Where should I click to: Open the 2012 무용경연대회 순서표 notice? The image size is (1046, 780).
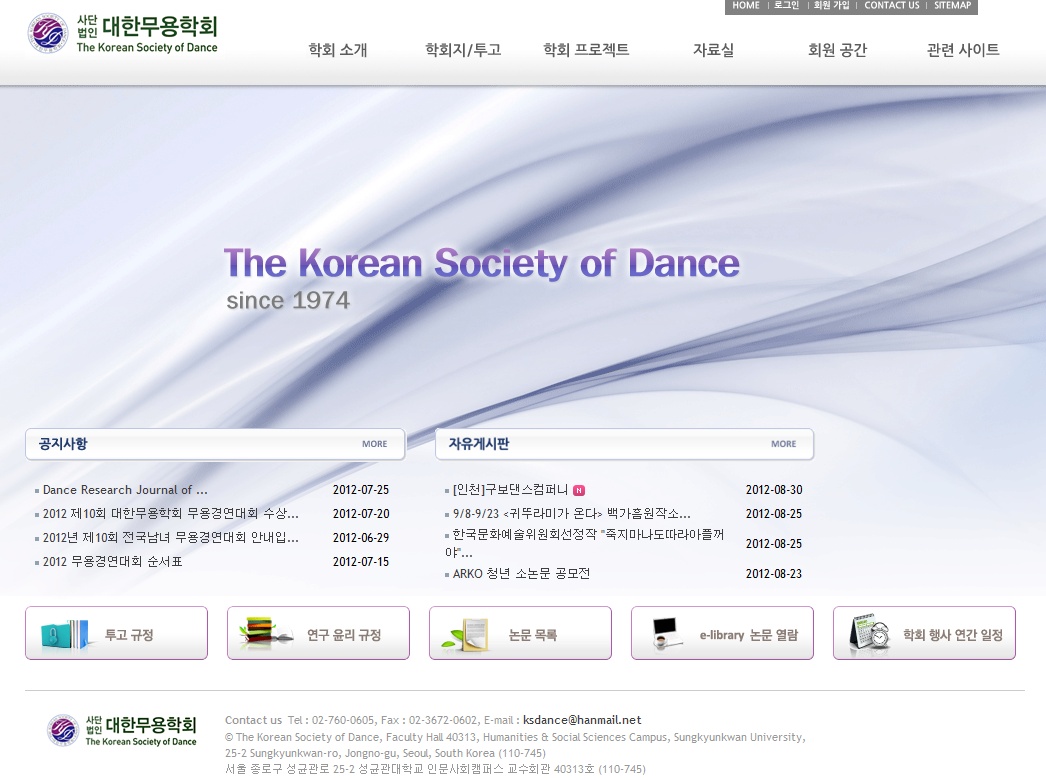pyautogui.click(x=113, y=562)
